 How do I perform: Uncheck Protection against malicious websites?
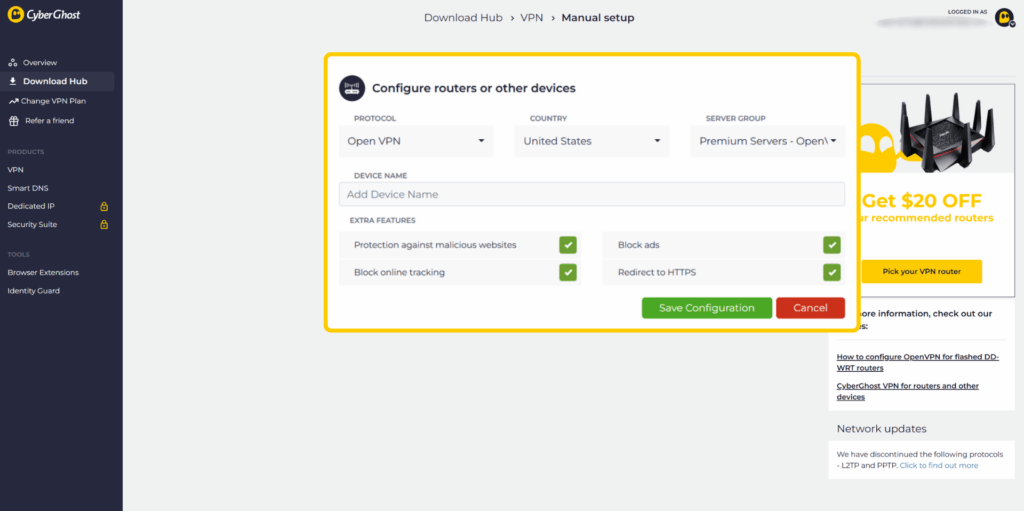[x=567, y=245]
